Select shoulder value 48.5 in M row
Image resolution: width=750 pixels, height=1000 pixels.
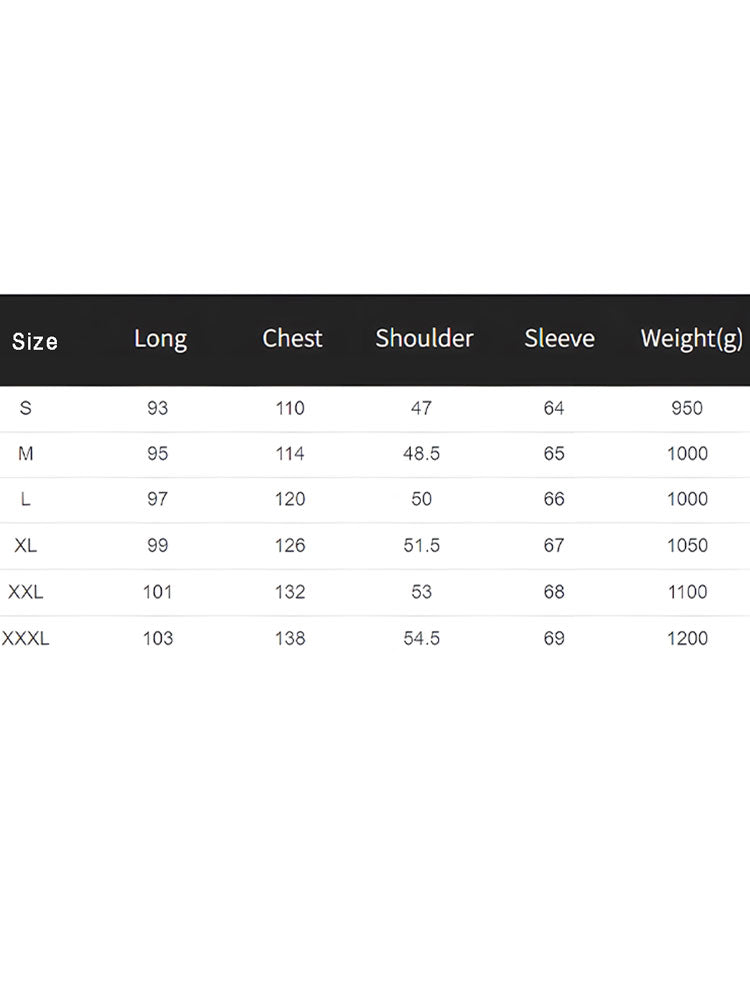click(421, 454)
